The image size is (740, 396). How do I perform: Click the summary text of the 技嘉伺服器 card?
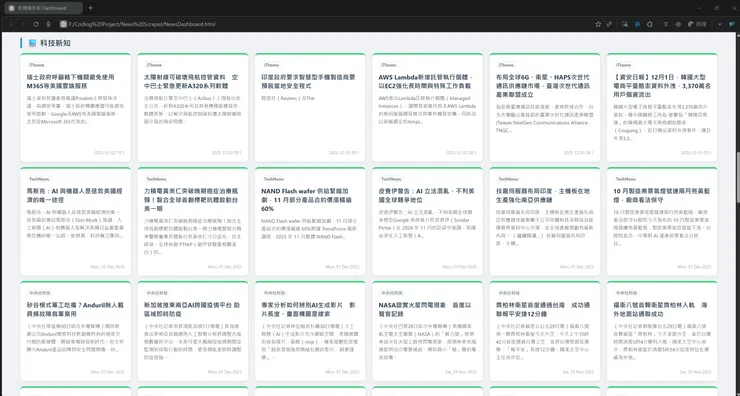pos(545,228)
